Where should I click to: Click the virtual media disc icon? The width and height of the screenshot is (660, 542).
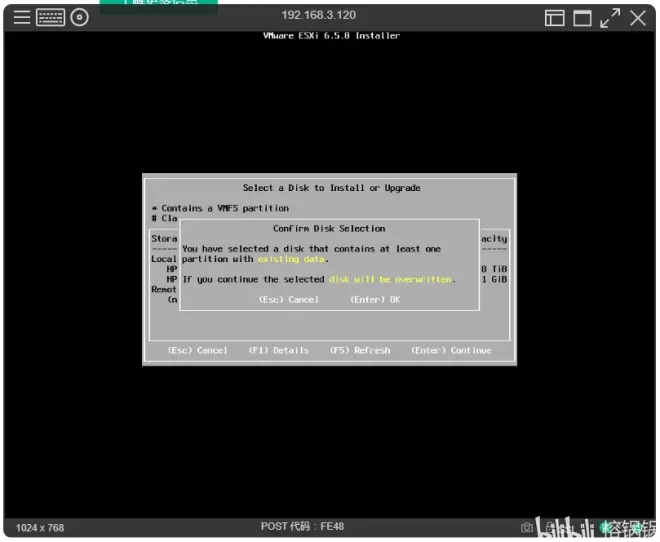pyautogui.click(x=80, y=17)
